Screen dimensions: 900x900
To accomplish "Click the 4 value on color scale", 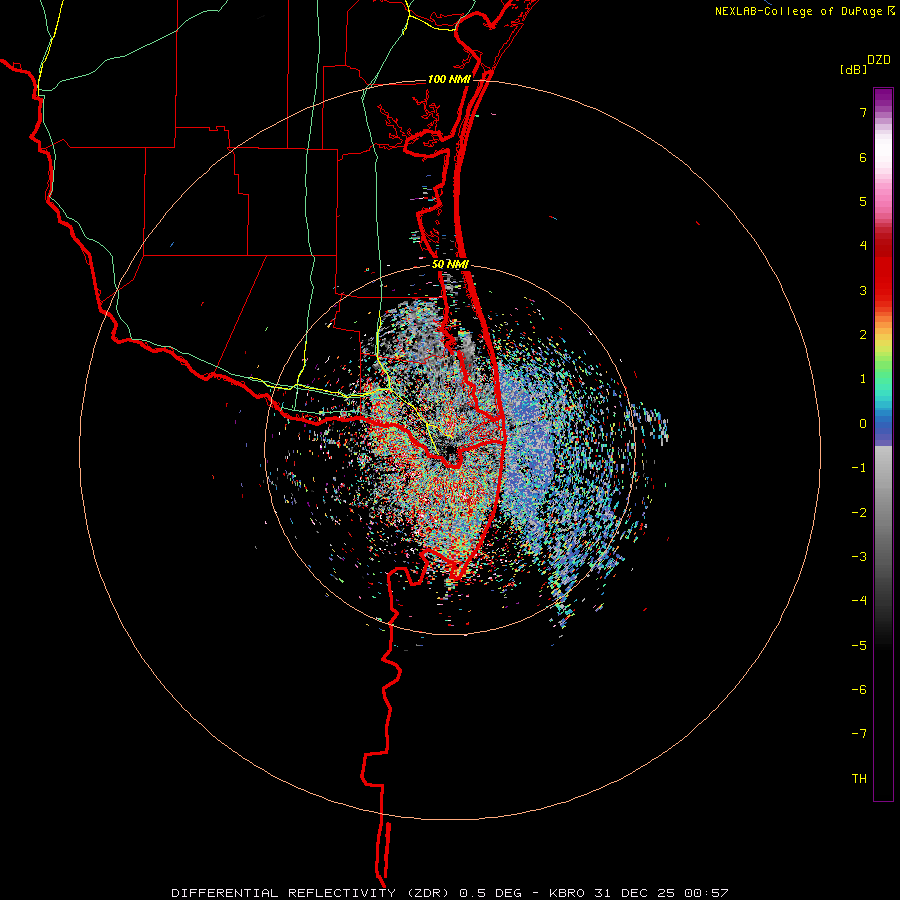I will [863, 246].
